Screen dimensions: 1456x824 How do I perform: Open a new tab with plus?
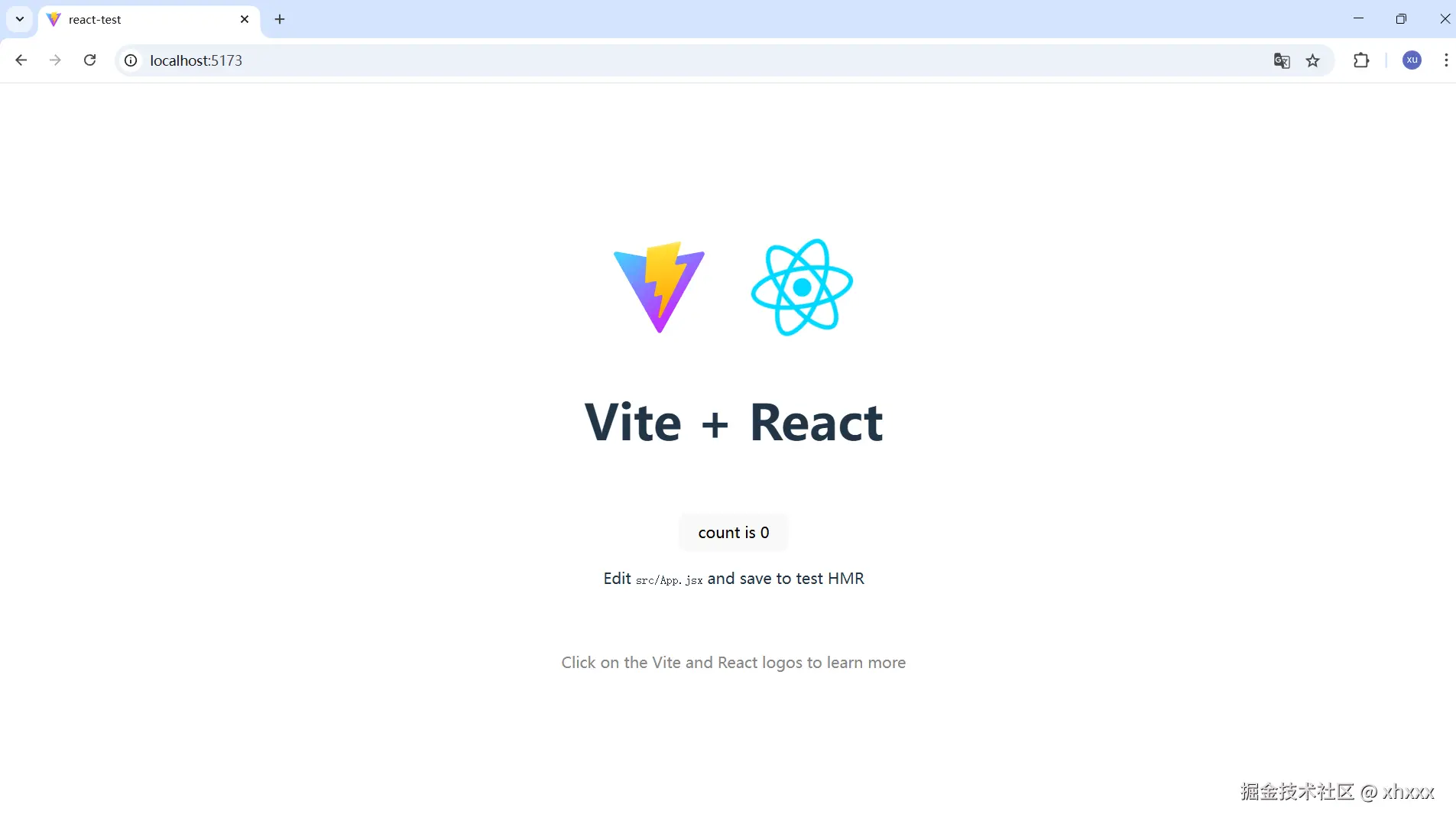[280, 19]
